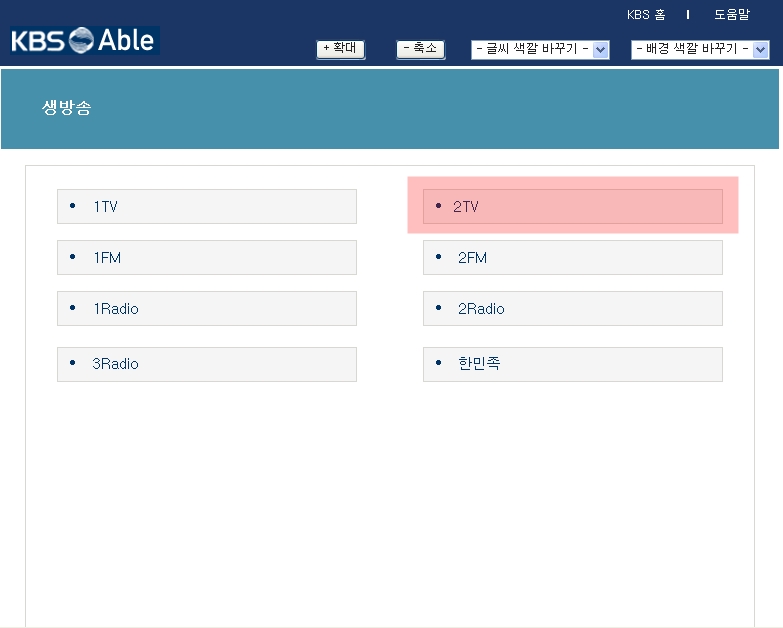783x628 pixels.
Task: Open the 한민족 radio channel
Action: click(x=479, y=364)
